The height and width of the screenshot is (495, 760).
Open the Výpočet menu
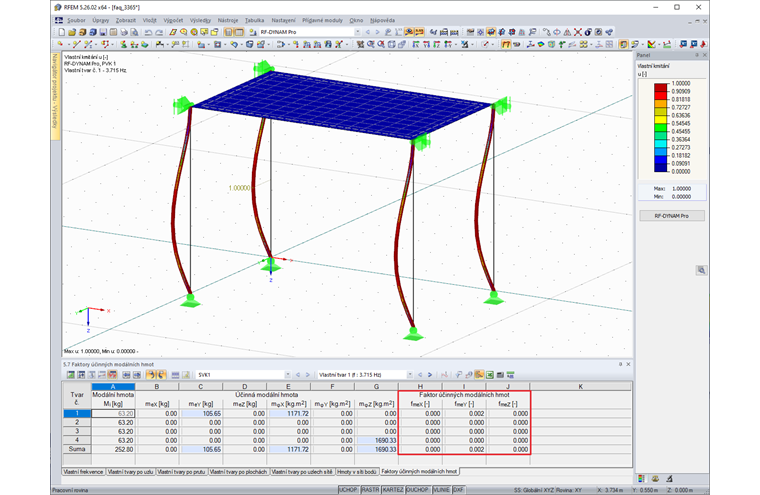[x=173, y=20]
